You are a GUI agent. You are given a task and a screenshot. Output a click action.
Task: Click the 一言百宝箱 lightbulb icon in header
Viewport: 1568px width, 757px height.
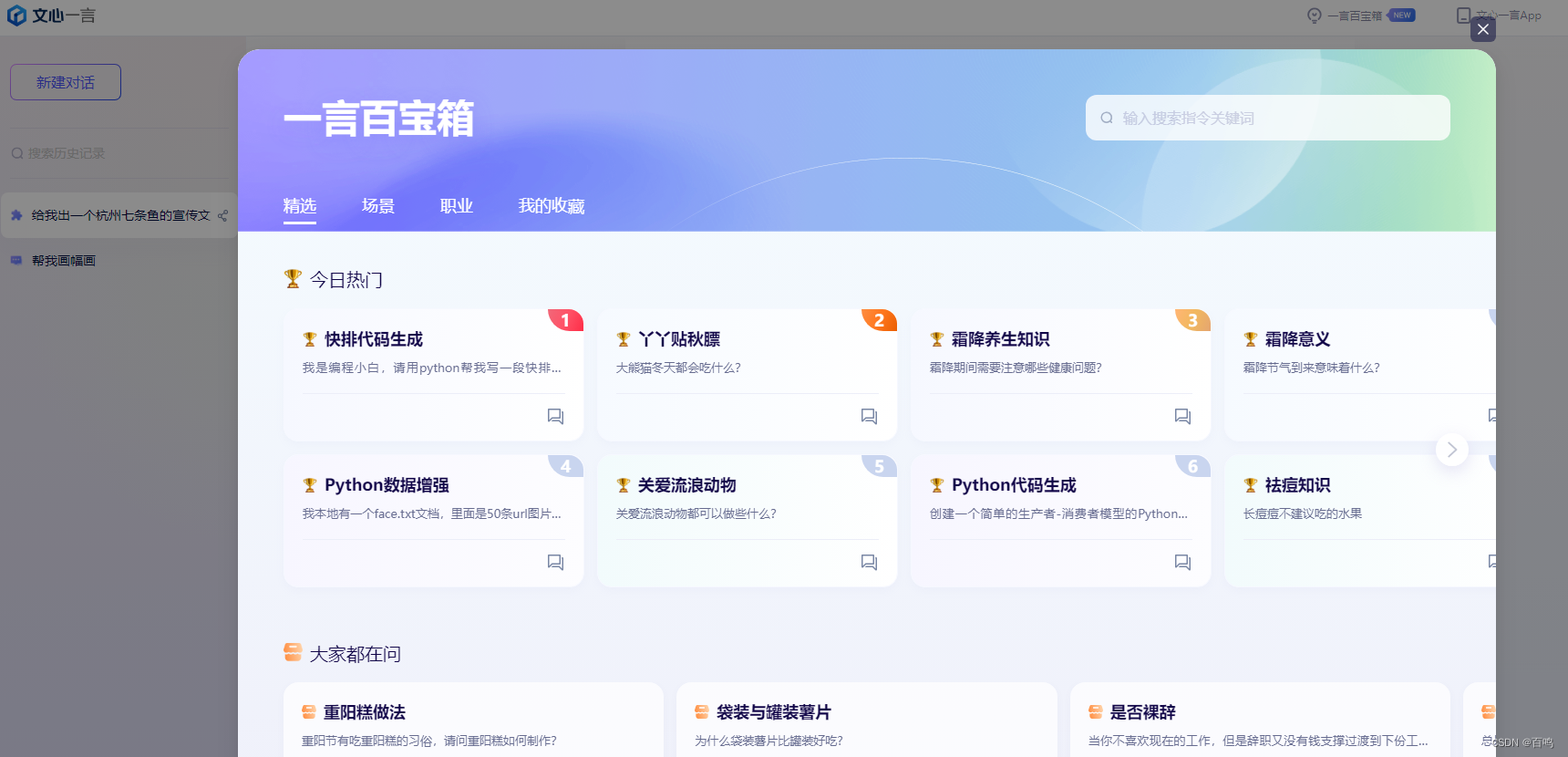point(1314,16)
